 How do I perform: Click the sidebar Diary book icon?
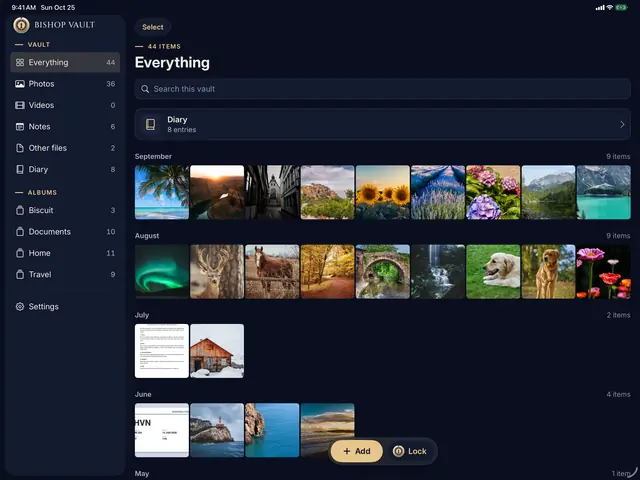pos(20,169)
